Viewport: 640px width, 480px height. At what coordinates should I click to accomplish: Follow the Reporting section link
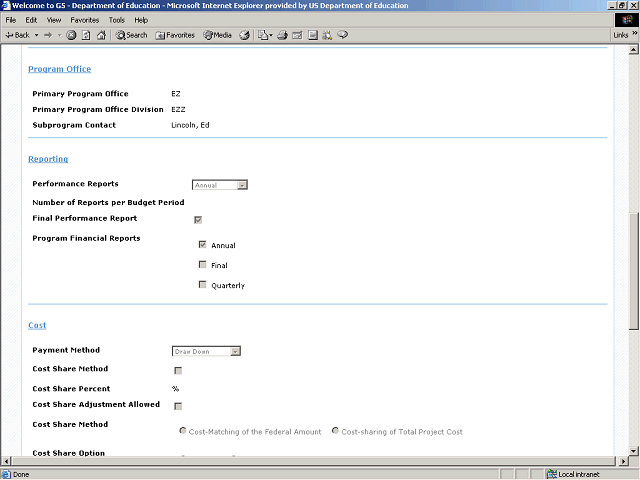(48, 159)
